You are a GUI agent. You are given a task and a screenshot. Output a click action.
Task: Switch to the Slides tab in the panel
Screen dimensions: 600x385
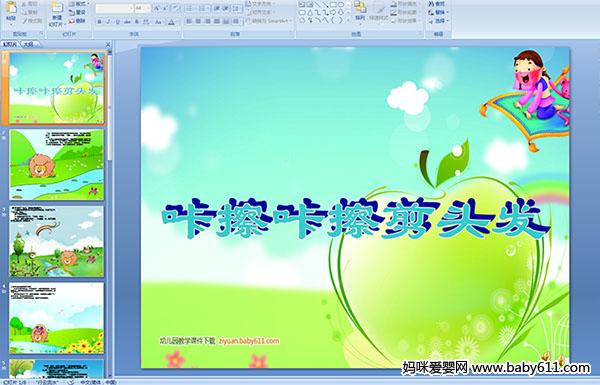tap(10, 44)
